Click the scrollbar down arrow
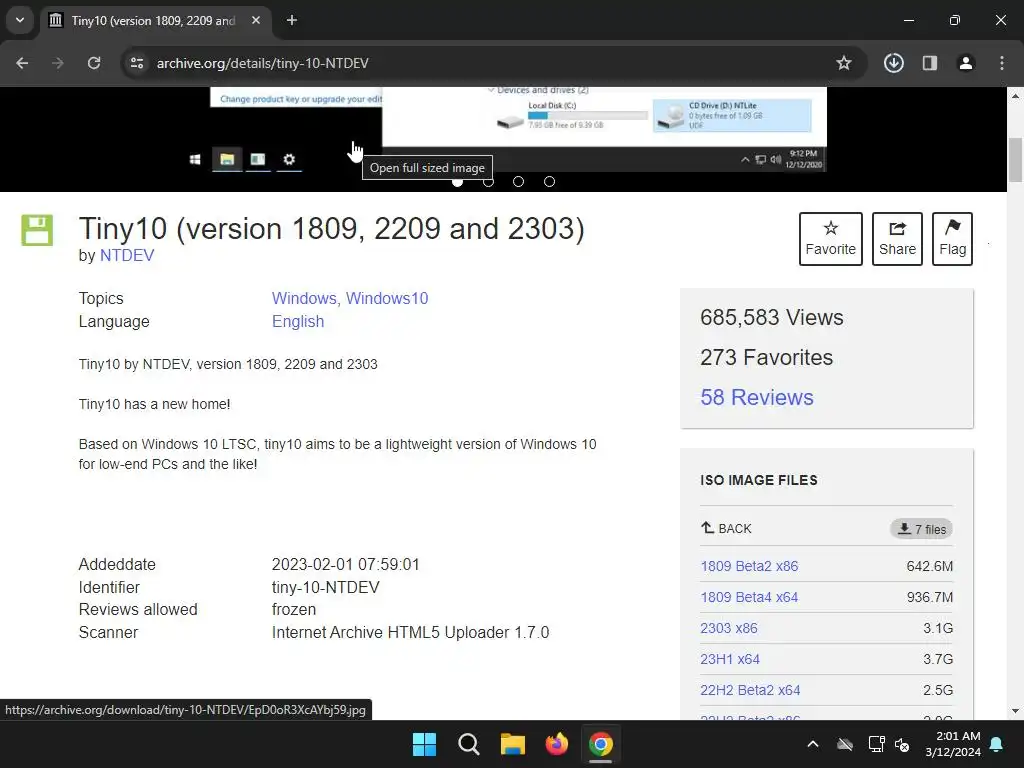Viewport: 1024px width, 768px height. (x=1016, y=711)
